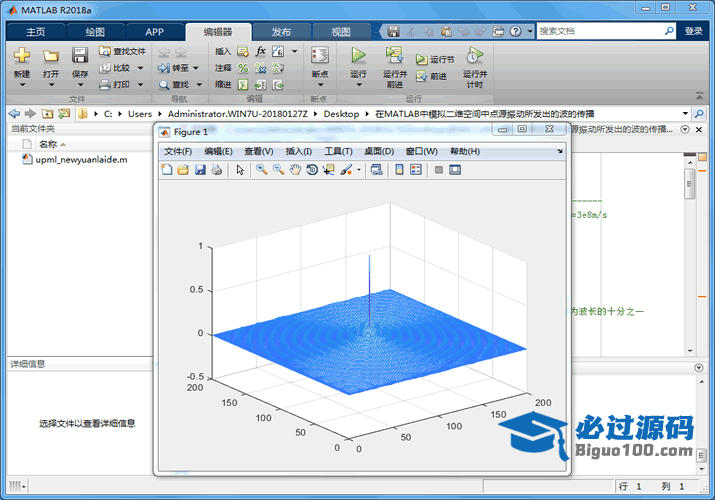The height and width of the screenshot is (500, 715).
Task: Insert a function with the fx icon
Action: coord(260,51)
